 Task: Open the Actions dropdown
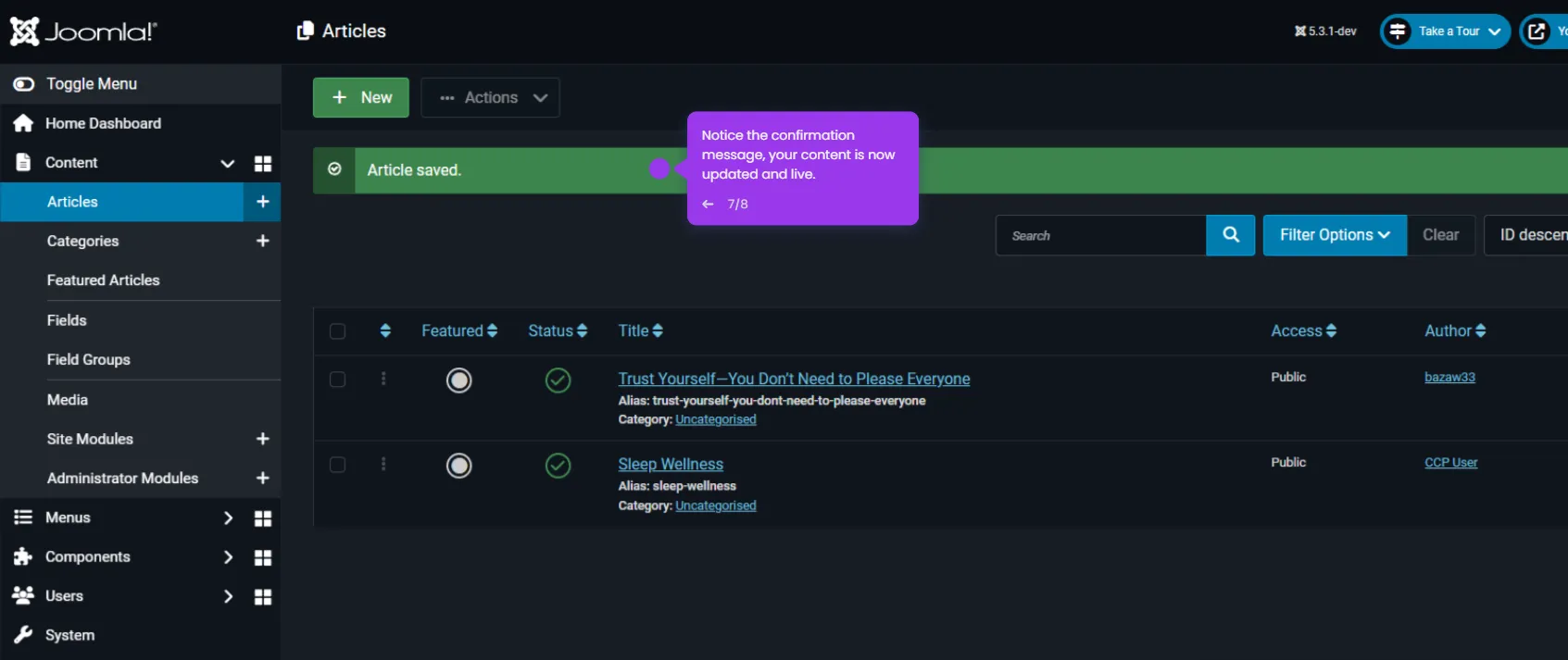pyautogui.click(x=490, y=97)
